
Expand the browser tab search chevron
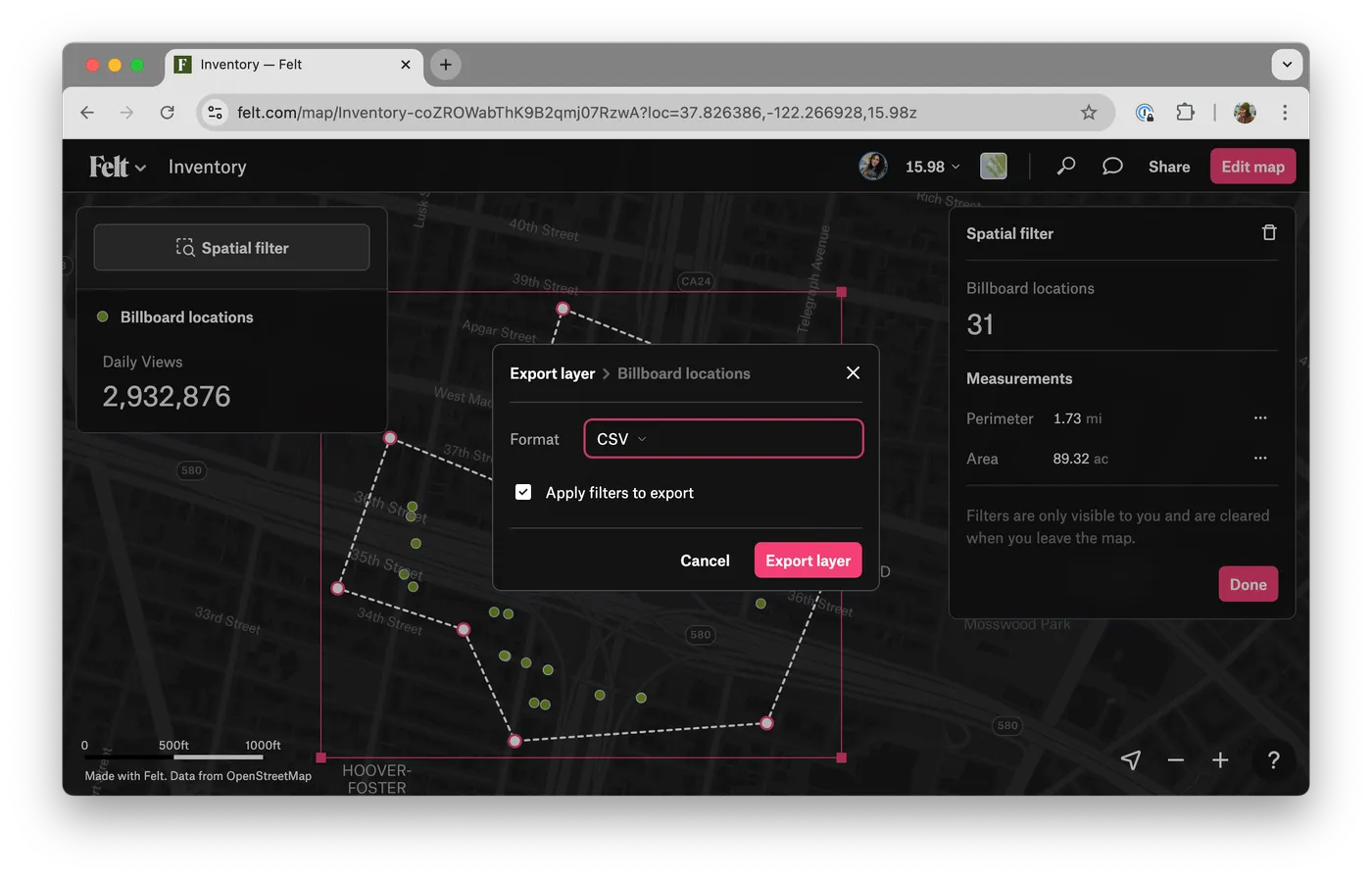pos(1287,65)
